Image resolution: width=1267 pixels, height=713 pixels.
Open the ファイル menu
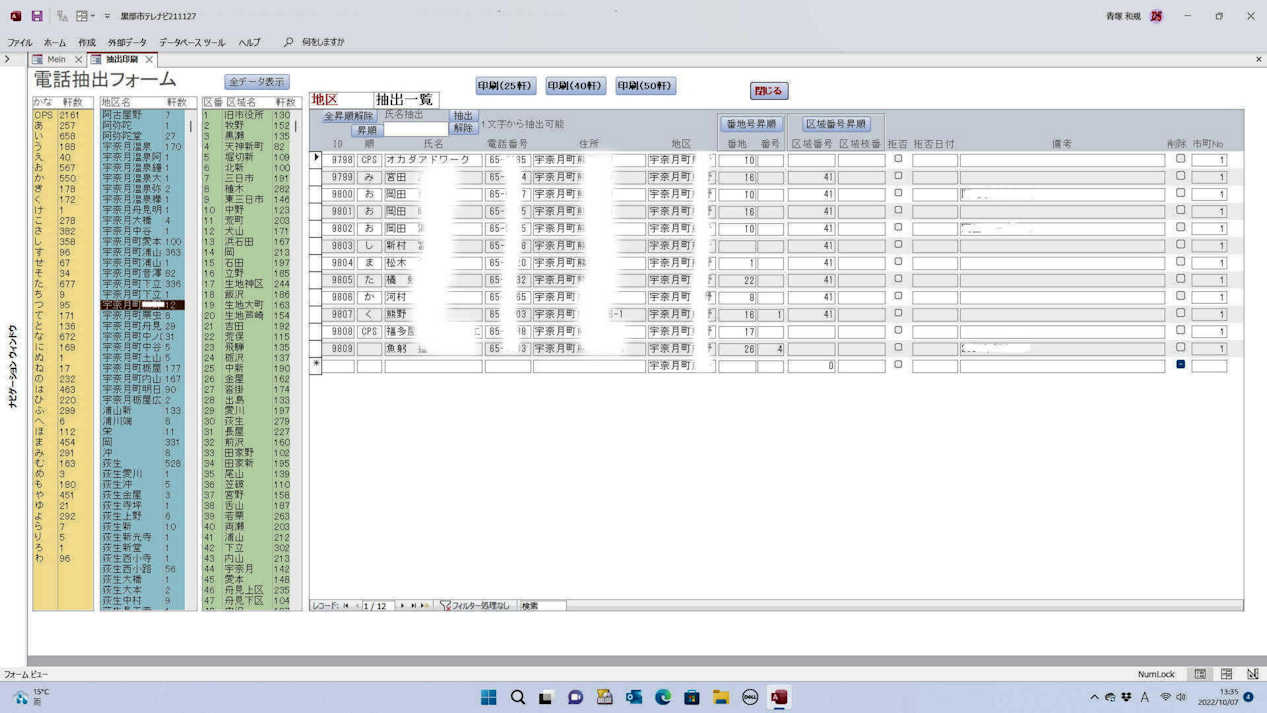pos(20,43)
